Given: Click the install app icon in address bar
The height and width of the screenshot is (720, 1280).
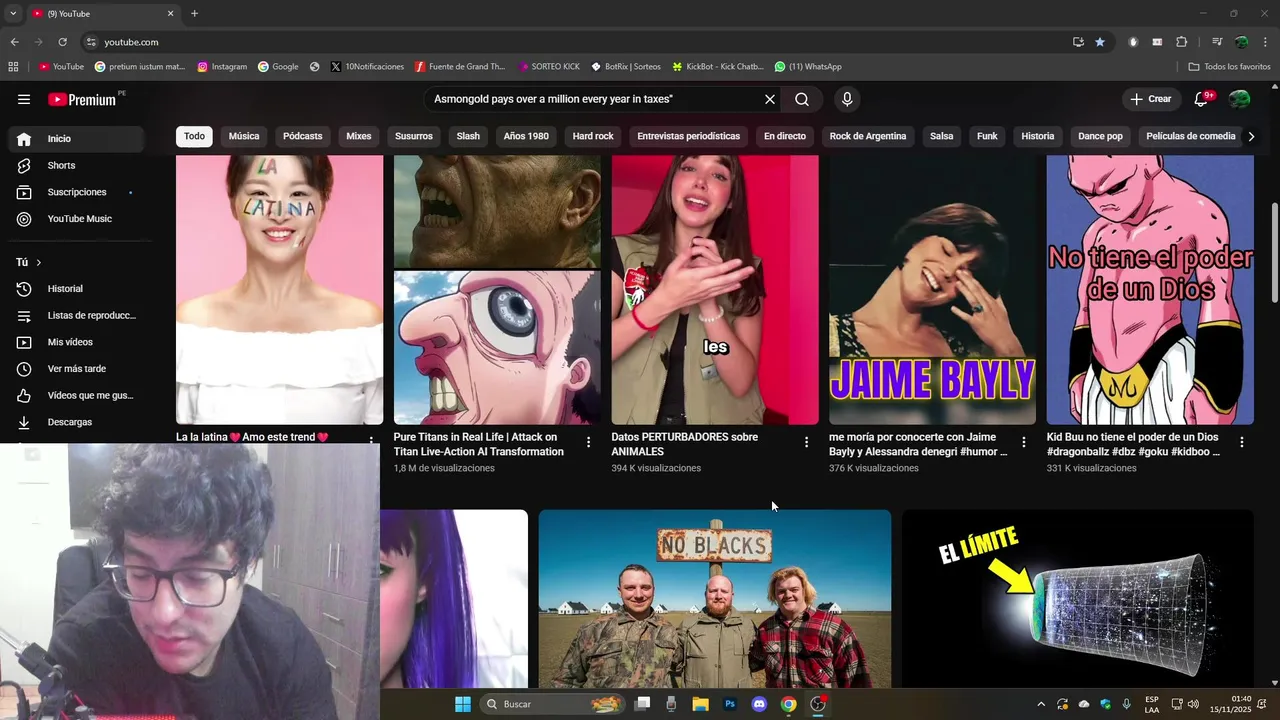Looking at the screenshot, I should [x=1078, y=42].
